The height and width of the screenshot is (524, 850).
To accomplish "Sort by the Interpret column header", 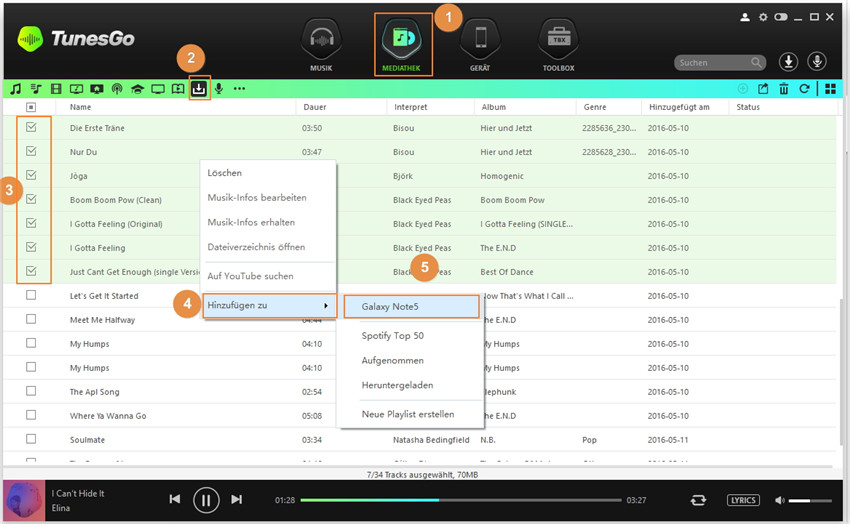I will 410,107.
